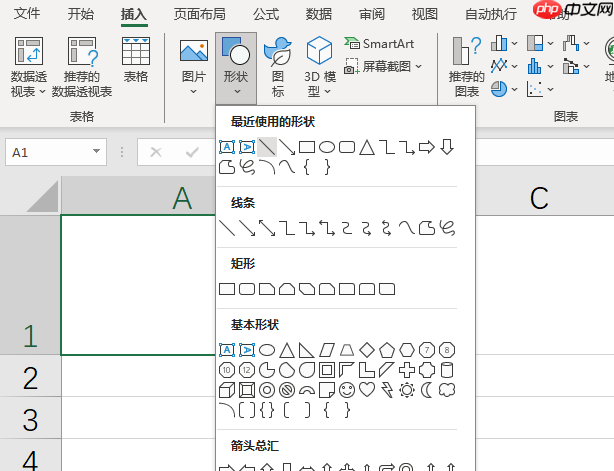The width and height of the screenshot is (614, 471).
Task: Open the 公式 ribbon tab
Action: point(266,14)
